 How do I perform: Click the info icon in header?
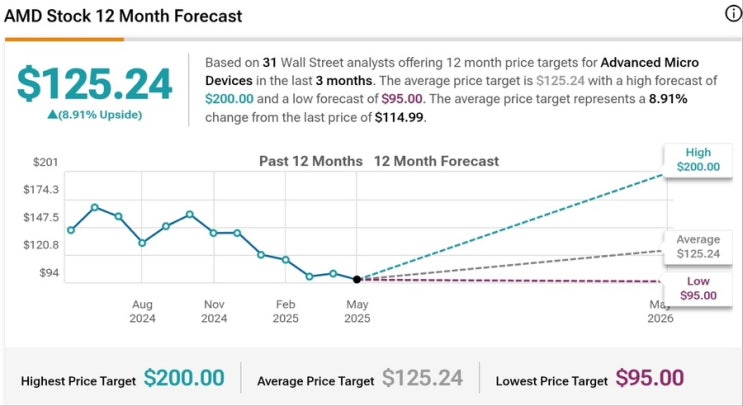tap(732, 13)
